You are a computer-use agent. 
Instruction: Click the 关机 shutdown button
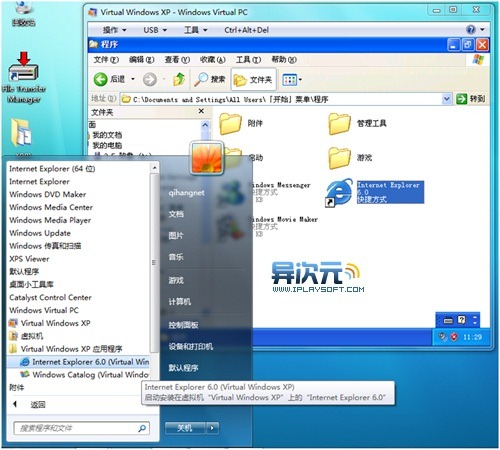coord(185,428)
